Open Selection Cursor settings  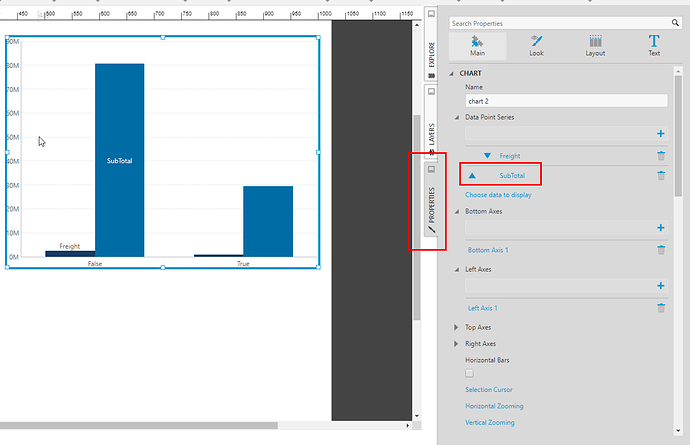(x=488, y=390)
